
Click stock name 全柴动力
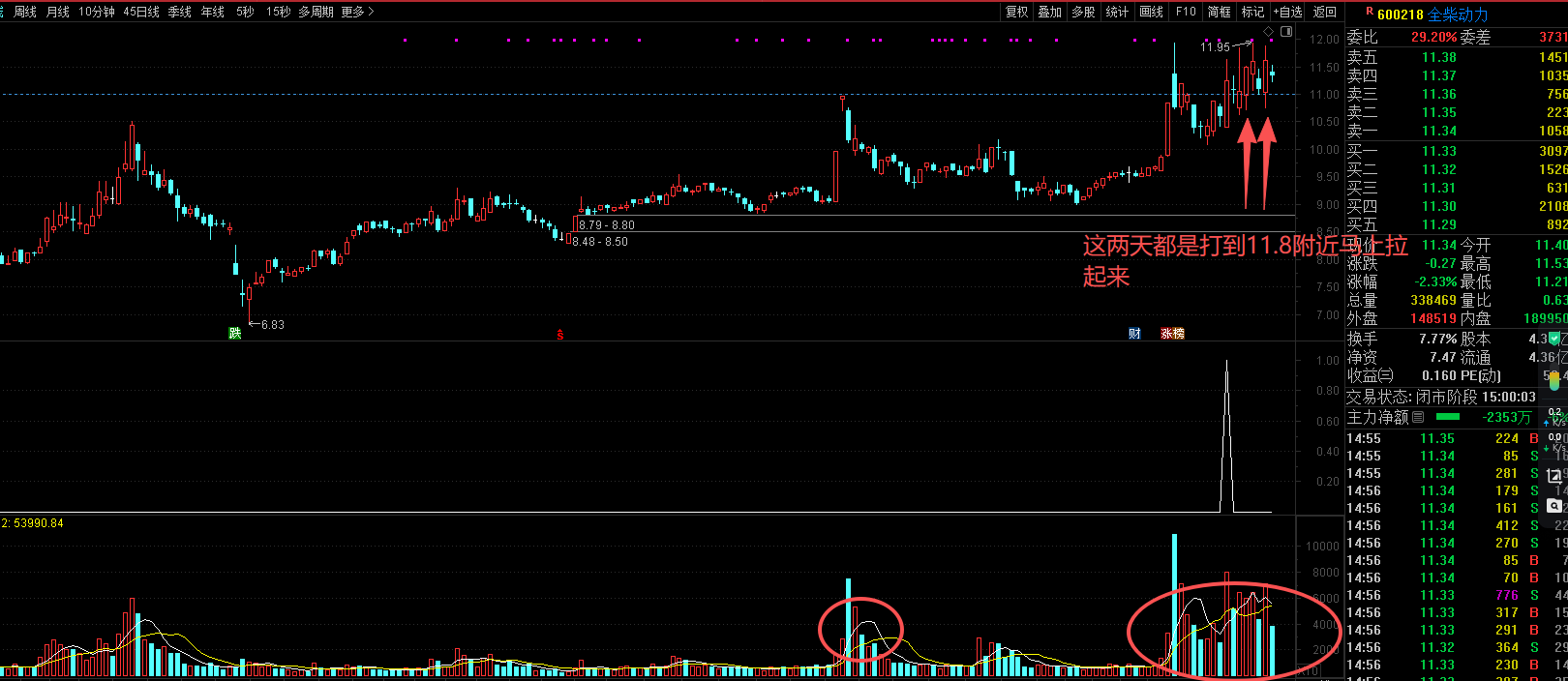click(1458, 15)
